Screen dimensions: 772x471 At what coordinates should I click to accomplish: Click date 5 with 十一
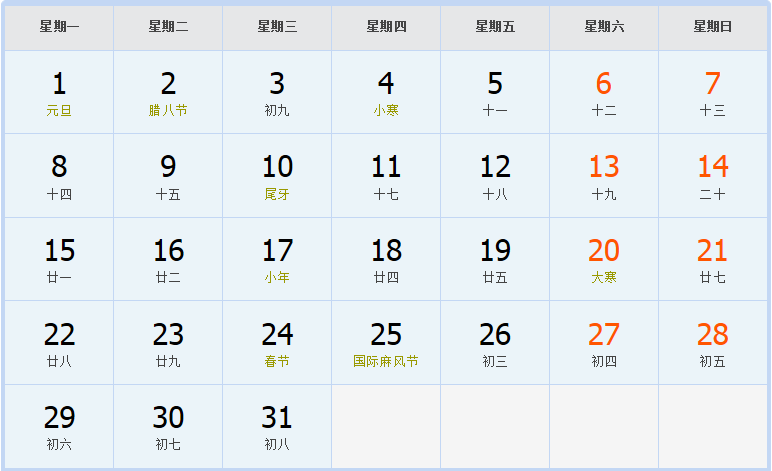(x=495, y=92)
